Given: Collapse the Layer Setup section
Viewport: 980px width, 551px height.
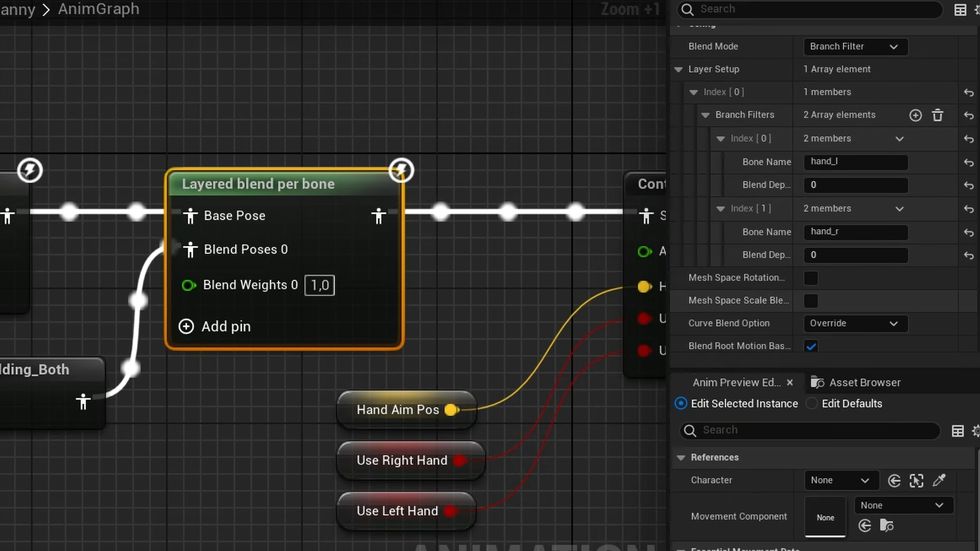Looking at the screenshot, I should pos(679,69).
